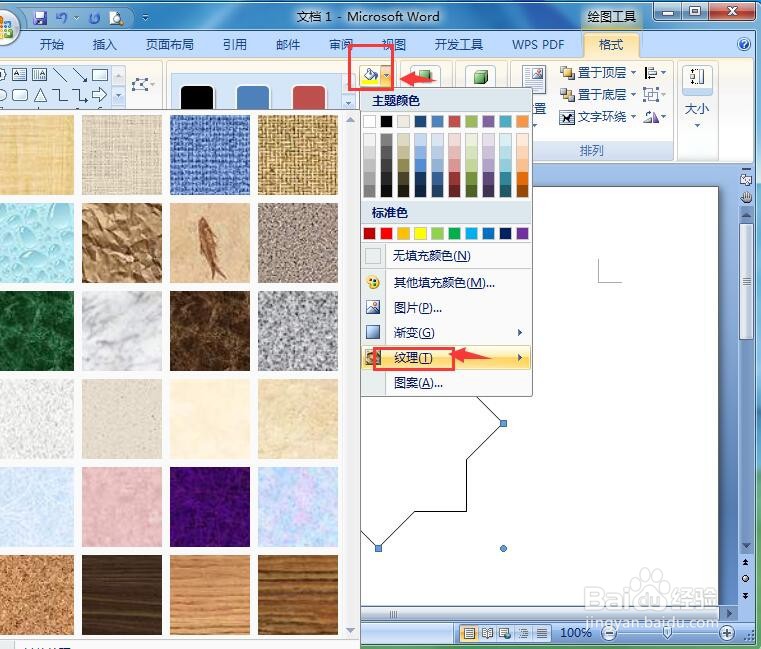
Task: Click the Text Wrapping button
Action: point(593,116)
